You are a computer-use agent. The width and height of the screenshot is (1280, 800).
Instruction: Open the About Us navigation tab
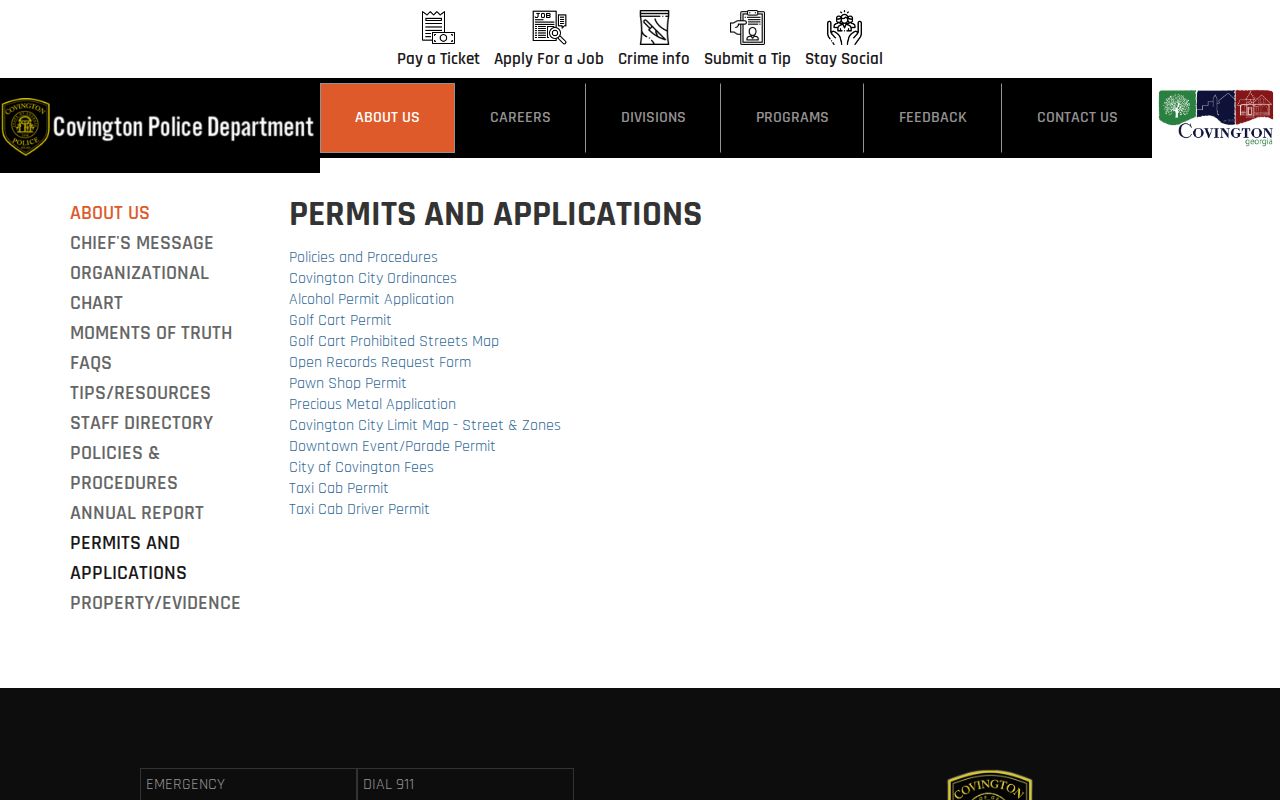tap(387, 118)
